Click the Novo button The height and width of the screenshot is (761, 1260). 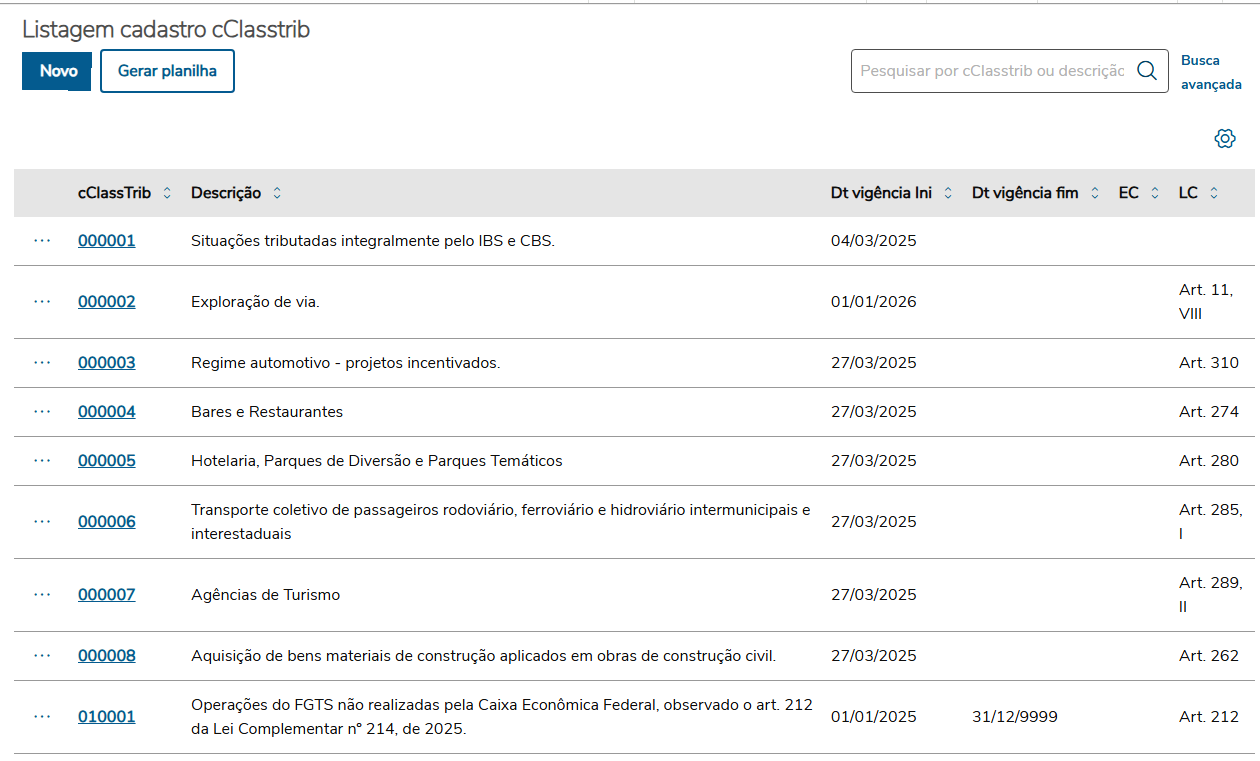58,71
